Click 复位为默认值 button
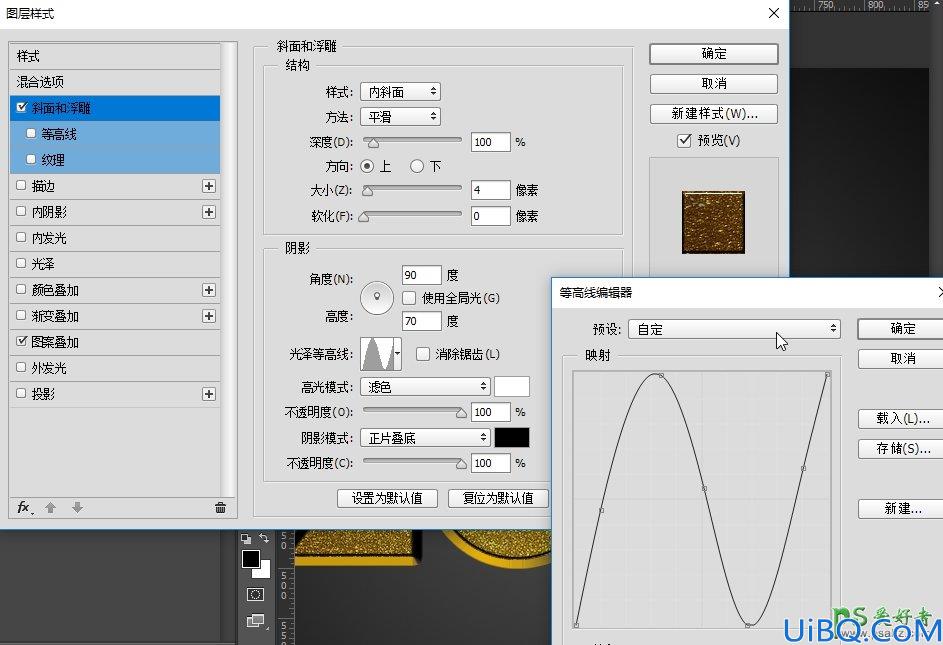Screen dimensions: 943x645 498,498
